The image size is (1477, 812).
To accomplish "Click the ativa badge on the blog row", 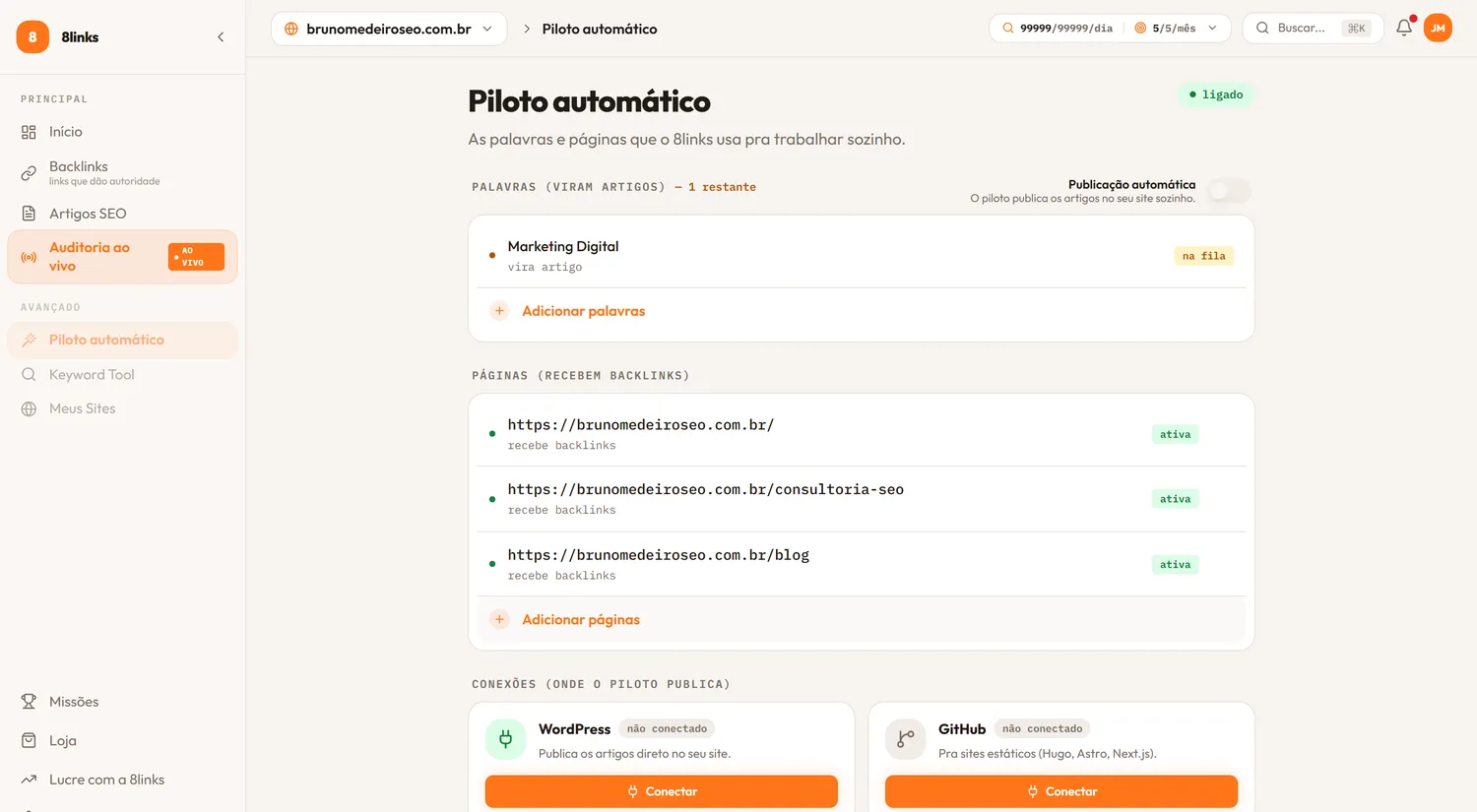I will coord(1175,565).
